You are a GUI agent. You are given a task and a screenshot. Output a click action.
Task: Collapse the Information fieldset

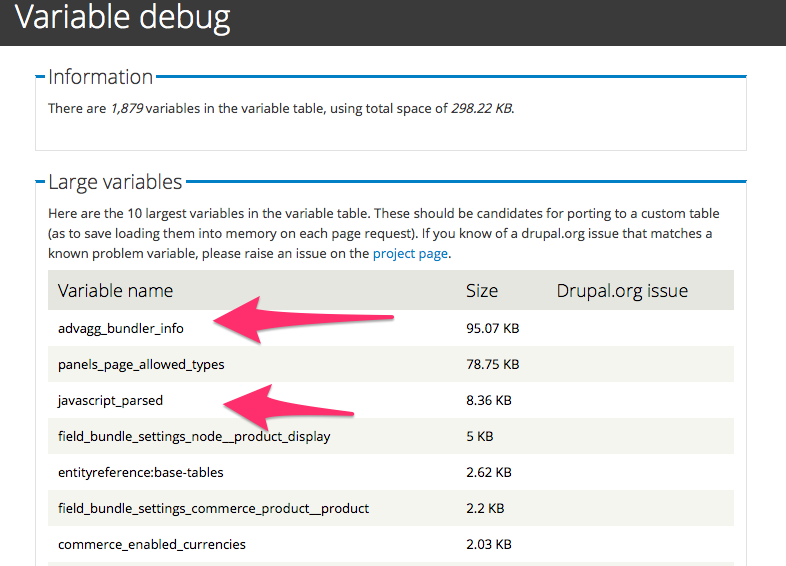click(100, 77)
